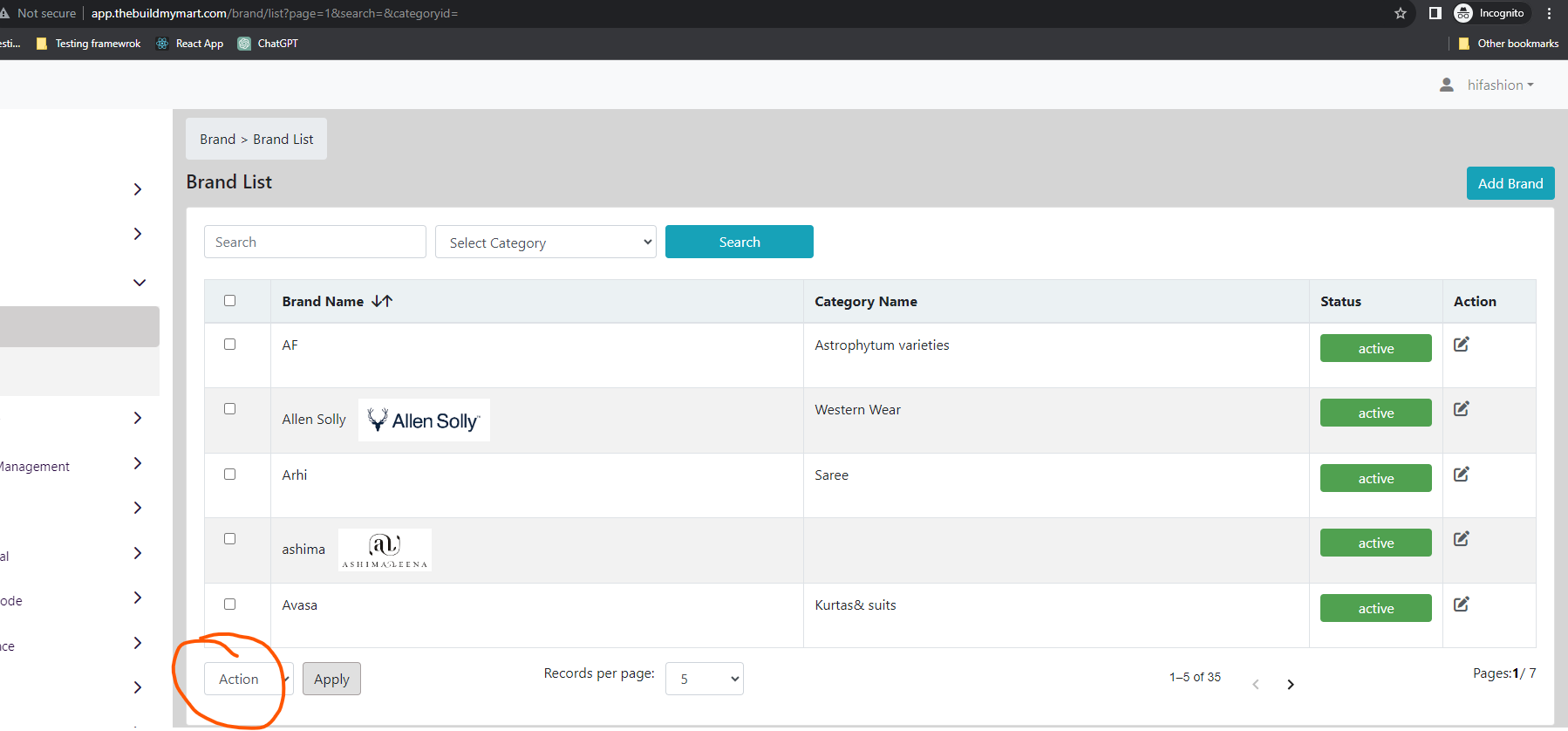The height and width of the screenshot is (731, 1568).
Task: Select the highlighted sidebar menu item
Action: (x=79, y=326)
